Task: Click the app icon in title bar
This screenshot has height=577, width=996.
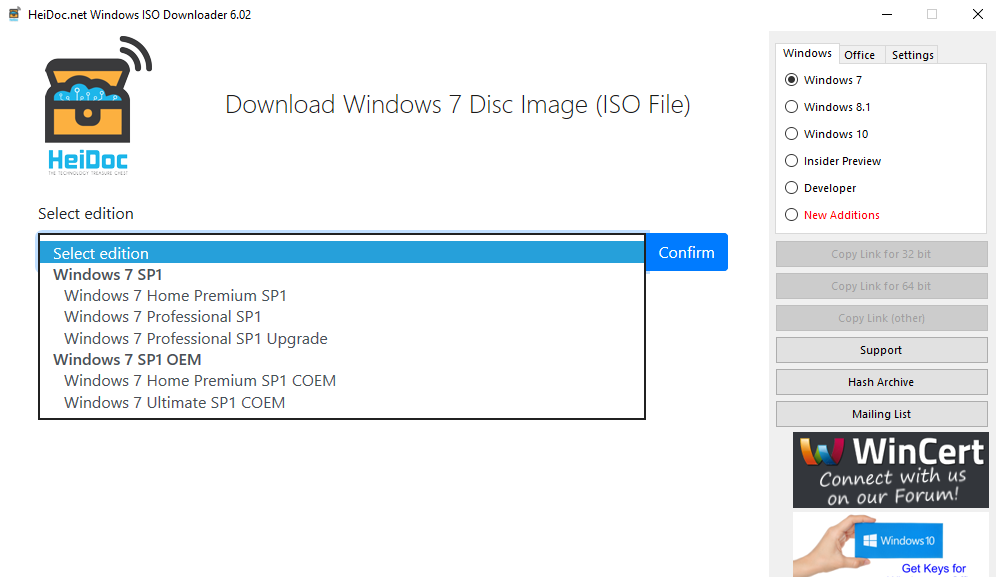Action: tap(15, 14)
